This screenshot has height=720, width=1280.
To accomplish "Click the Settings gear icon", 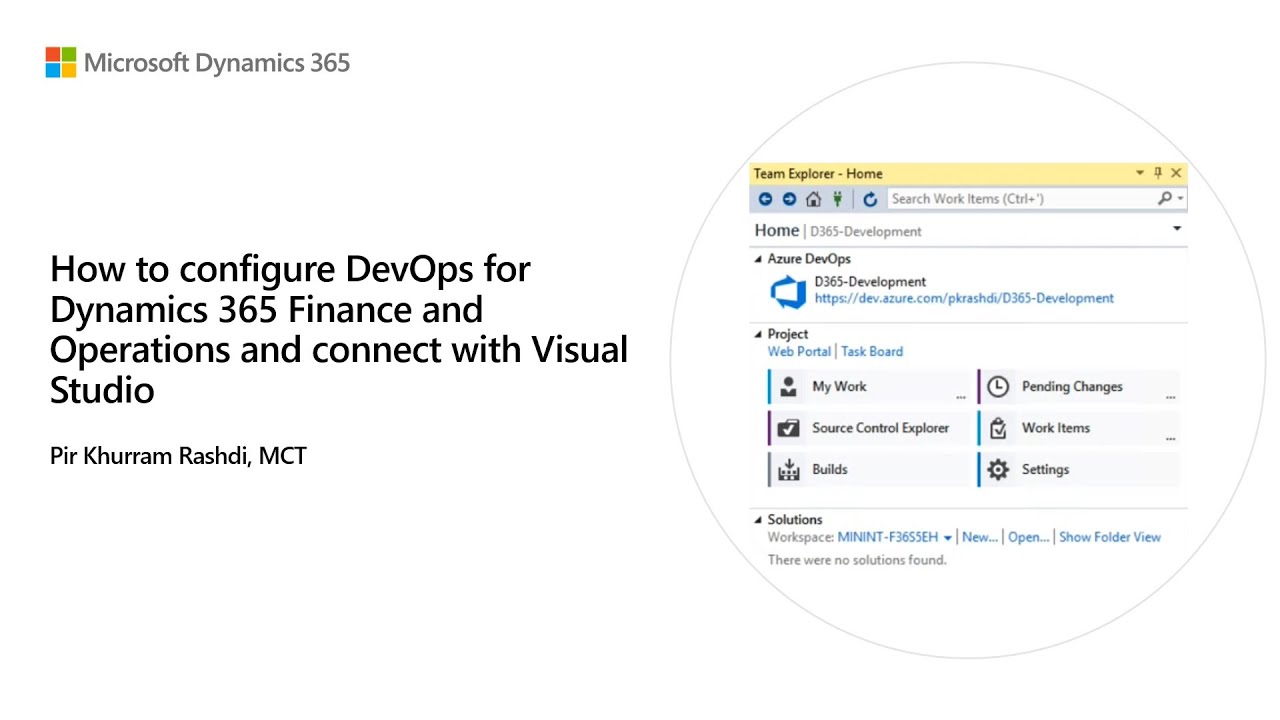I will [998, 470].
